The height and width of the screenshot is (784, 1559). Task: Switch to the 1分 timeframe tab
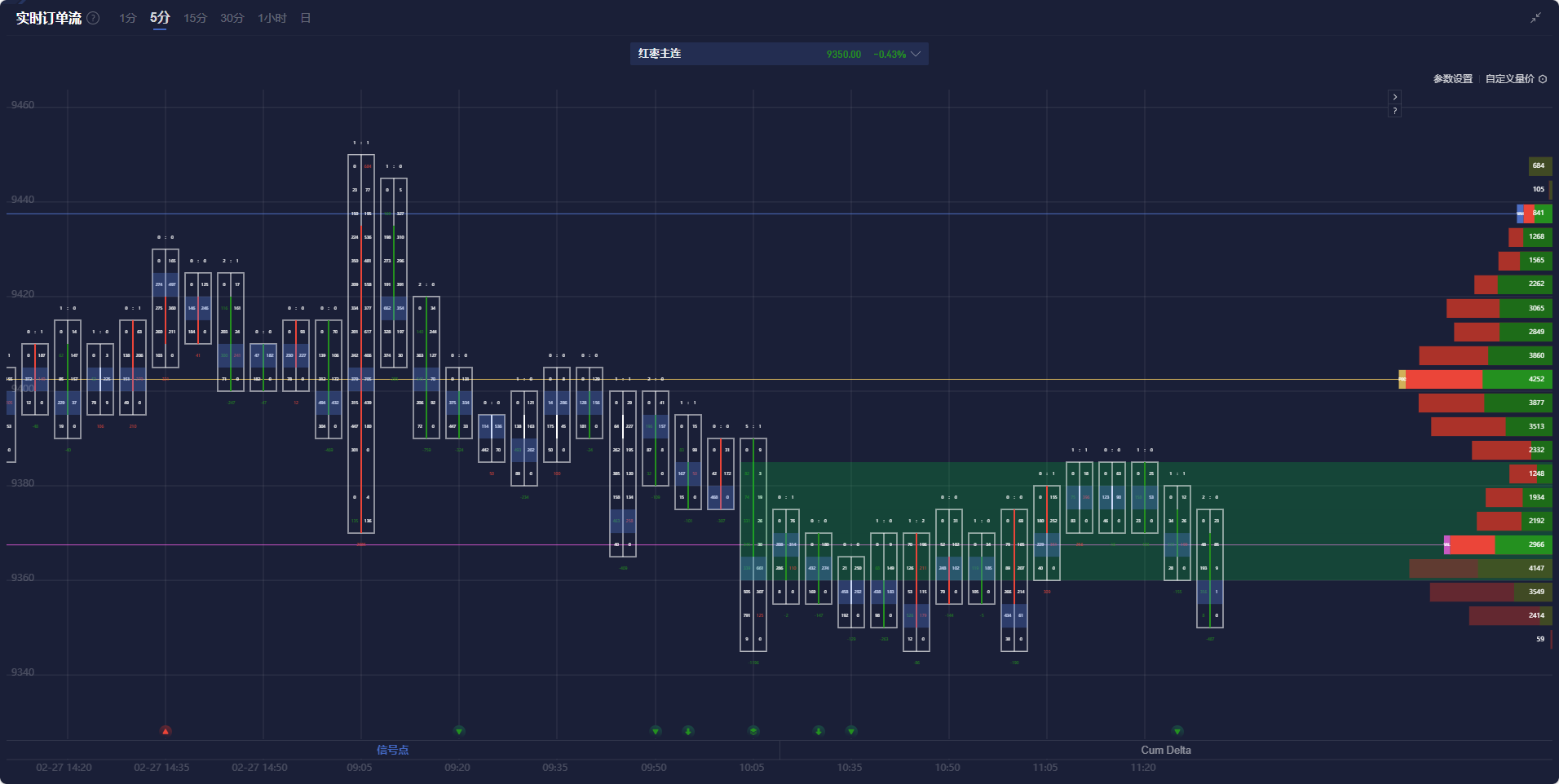[x=128, y=18]
